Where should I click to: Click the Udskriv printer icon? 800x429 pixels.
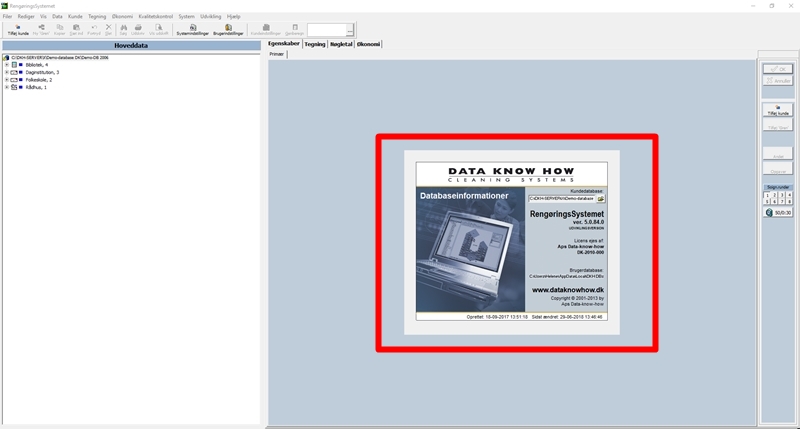138,30
